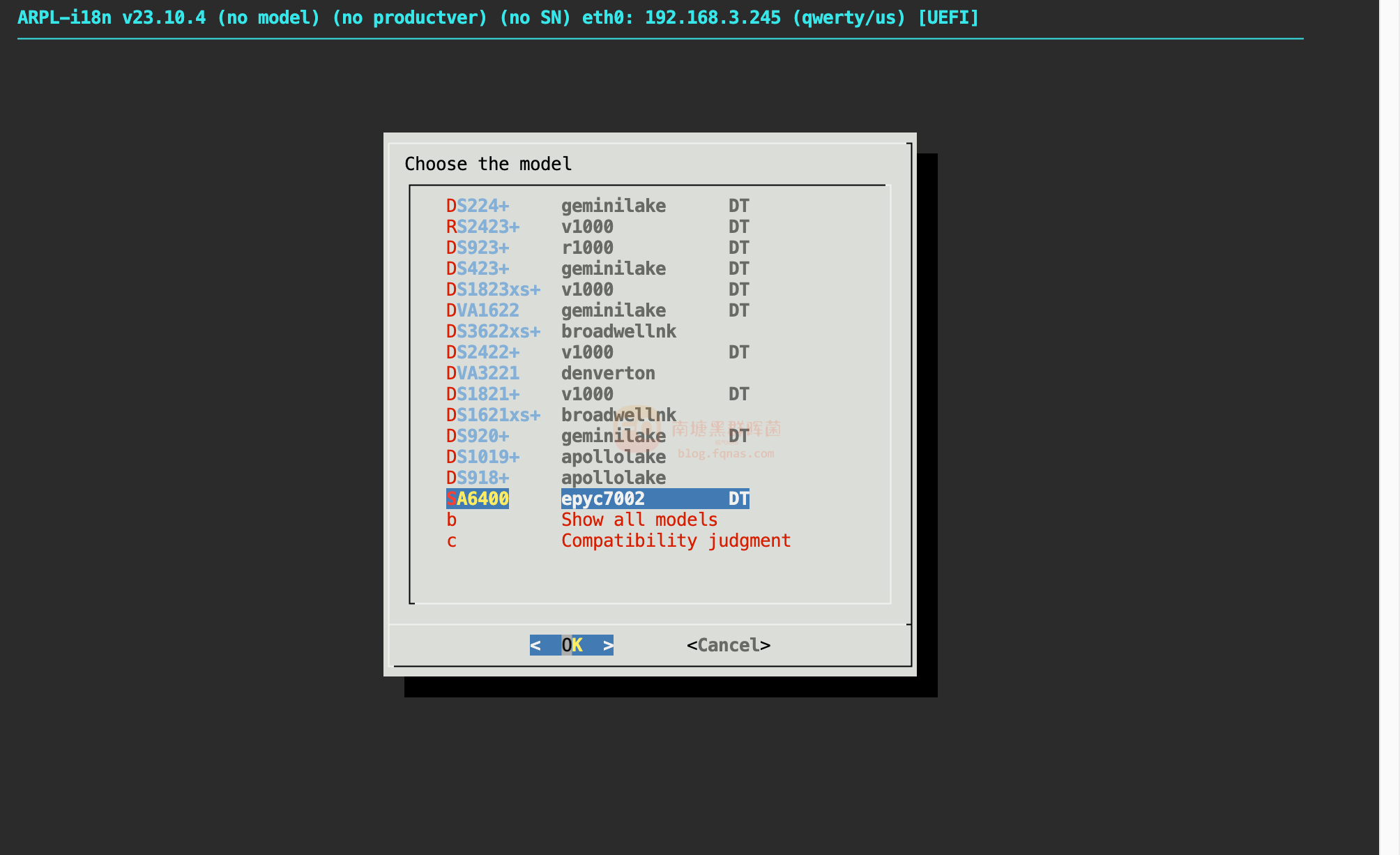Click DT flag in DS224+ row

[x=739, y=206]
